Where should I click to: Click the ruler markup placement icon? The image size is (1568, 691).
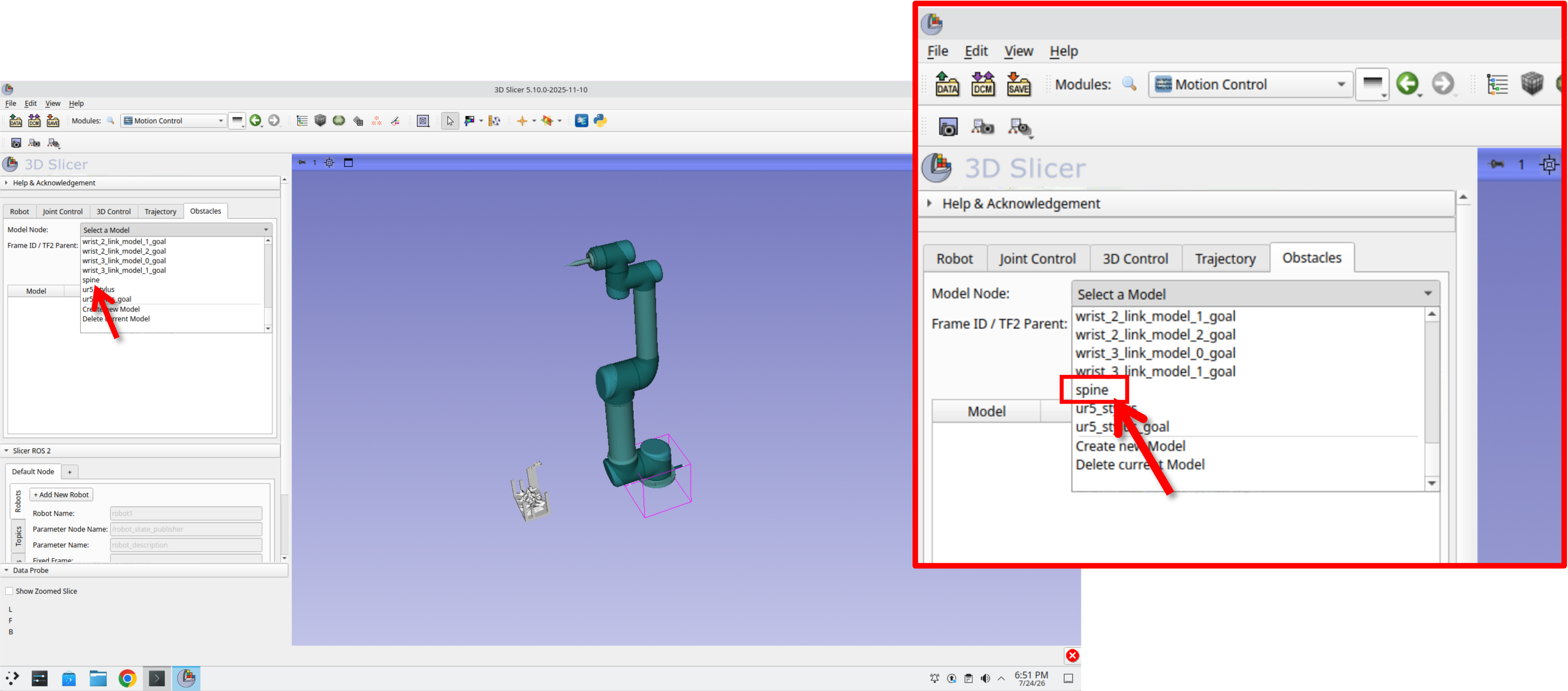pos(494,121)
